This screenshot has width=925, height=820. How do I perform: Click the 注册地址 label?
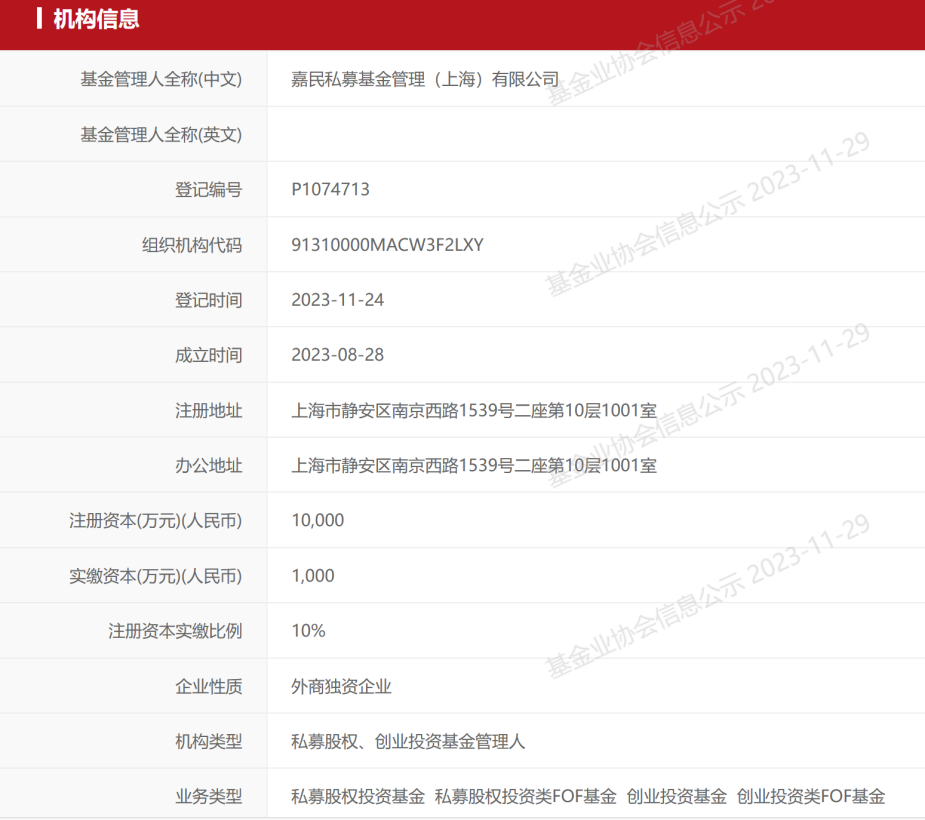click(x=208, y=411)
